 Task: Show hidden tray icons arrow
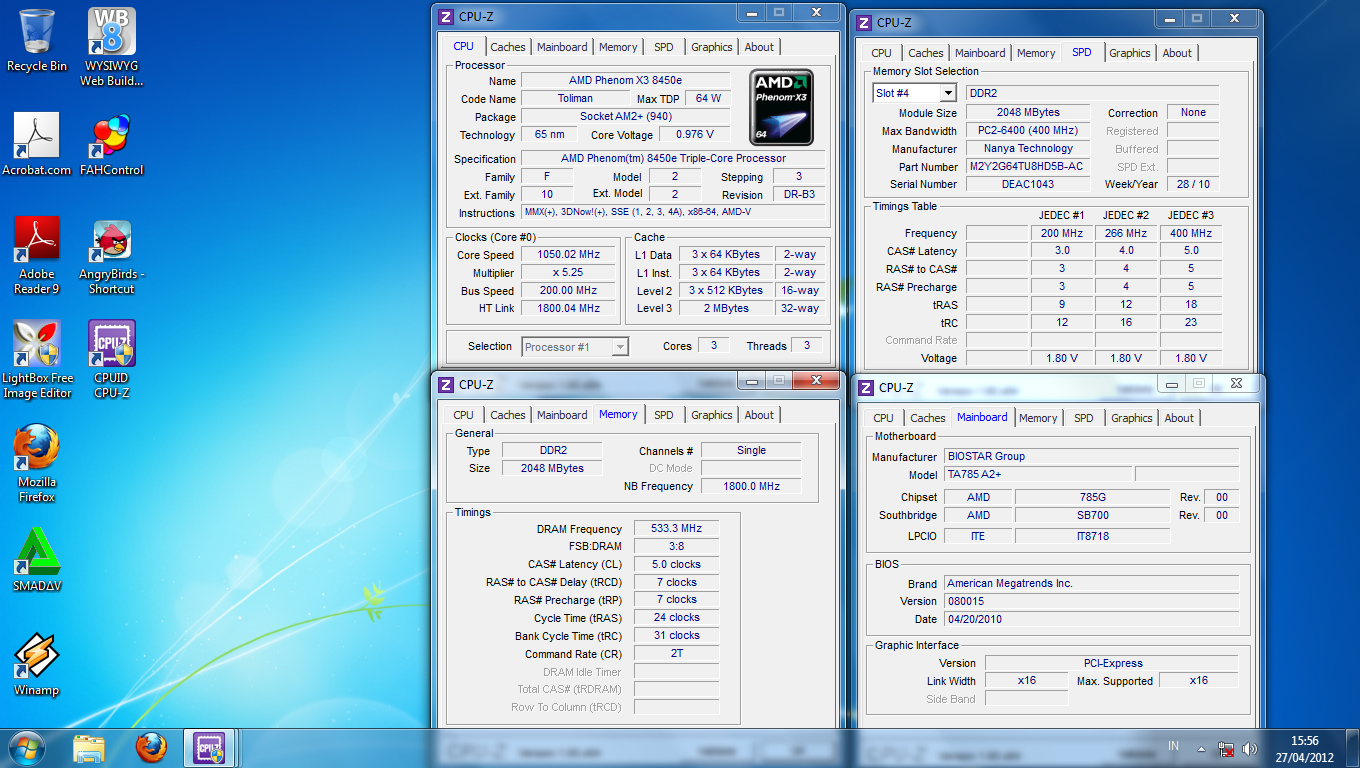click(x=1204, y=748)
